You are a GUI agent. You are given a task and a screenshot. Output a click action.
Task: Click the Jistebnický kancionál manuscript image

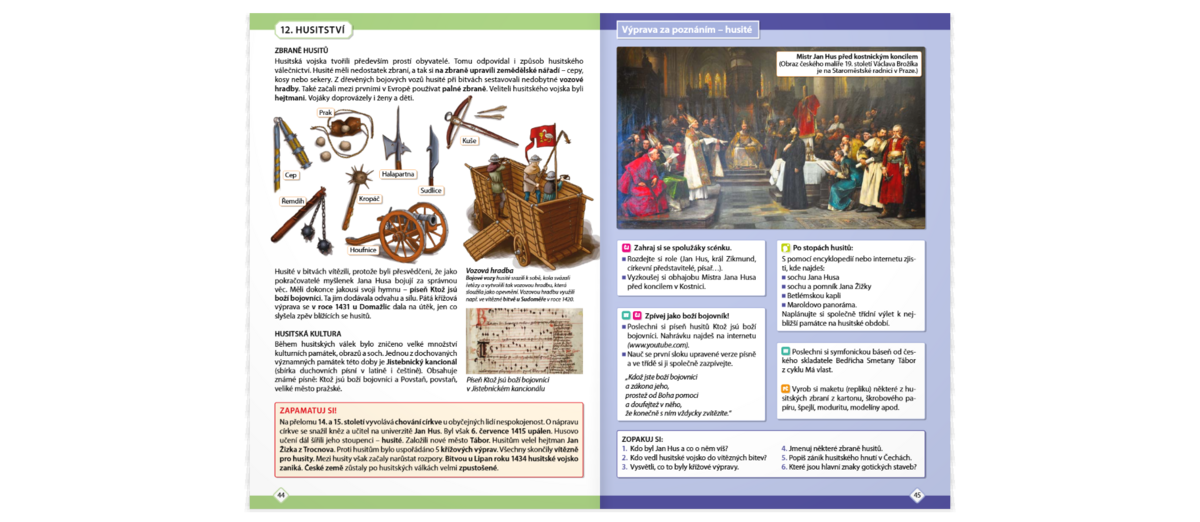coord(524,341)
